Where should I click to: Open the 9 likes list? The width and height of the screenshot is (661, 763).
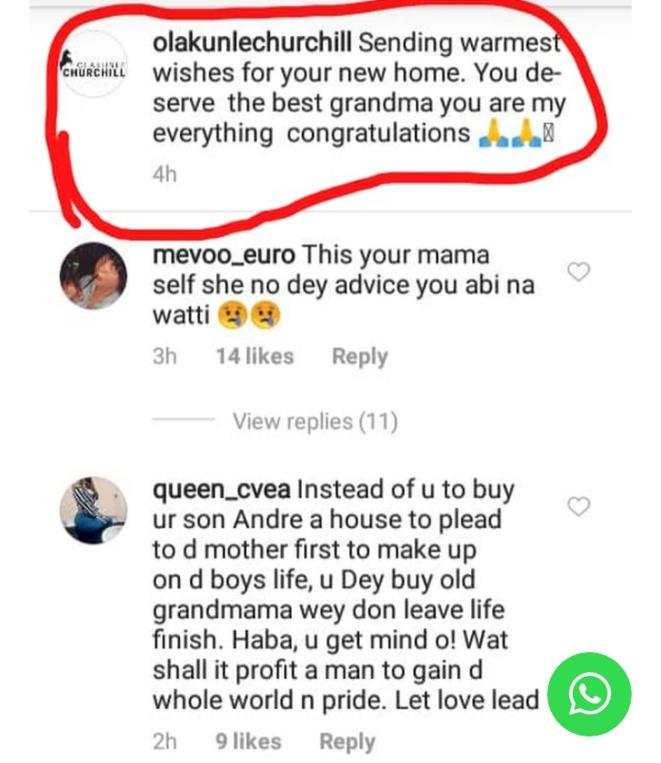coord(248,742)
